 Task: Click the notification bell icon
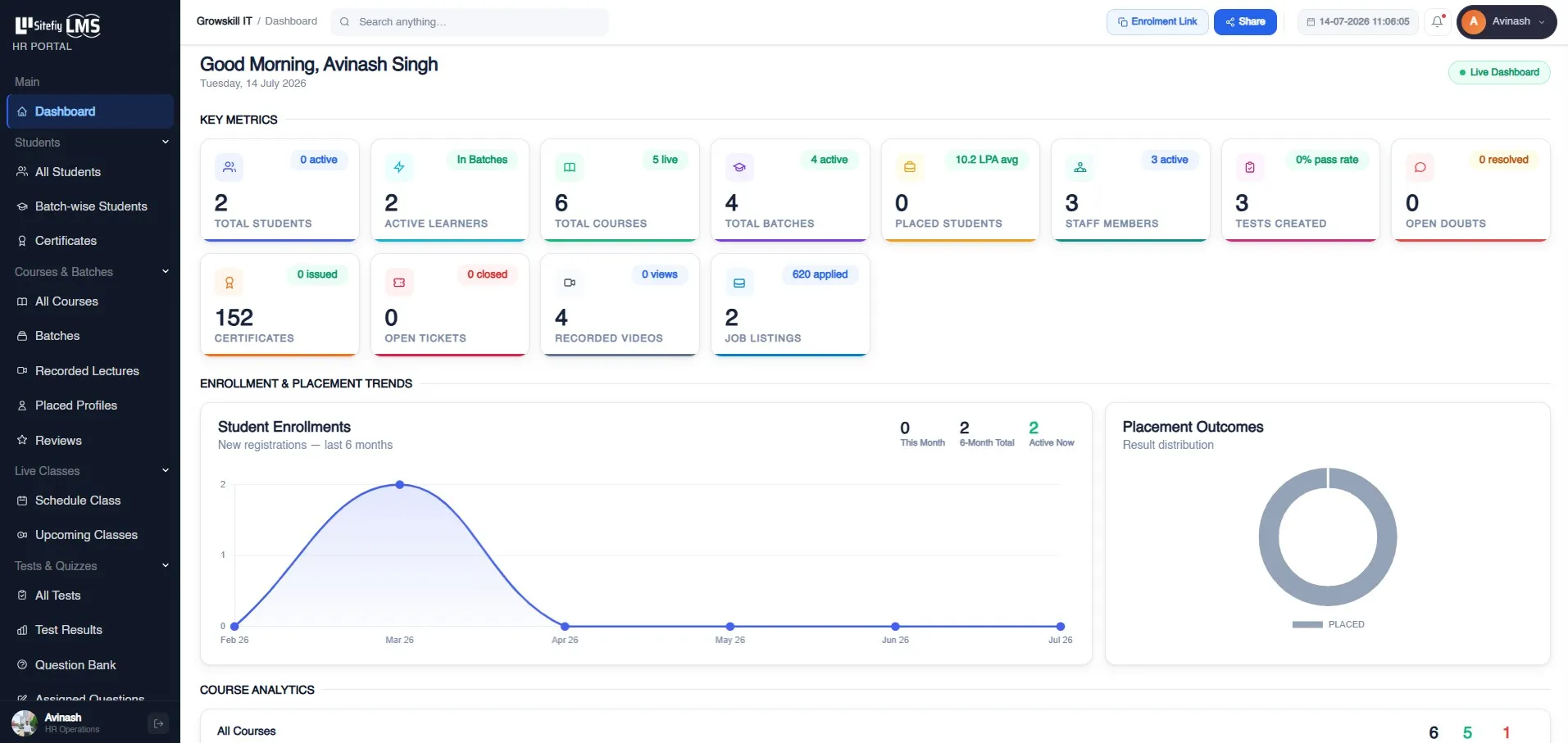[1437, 22]
